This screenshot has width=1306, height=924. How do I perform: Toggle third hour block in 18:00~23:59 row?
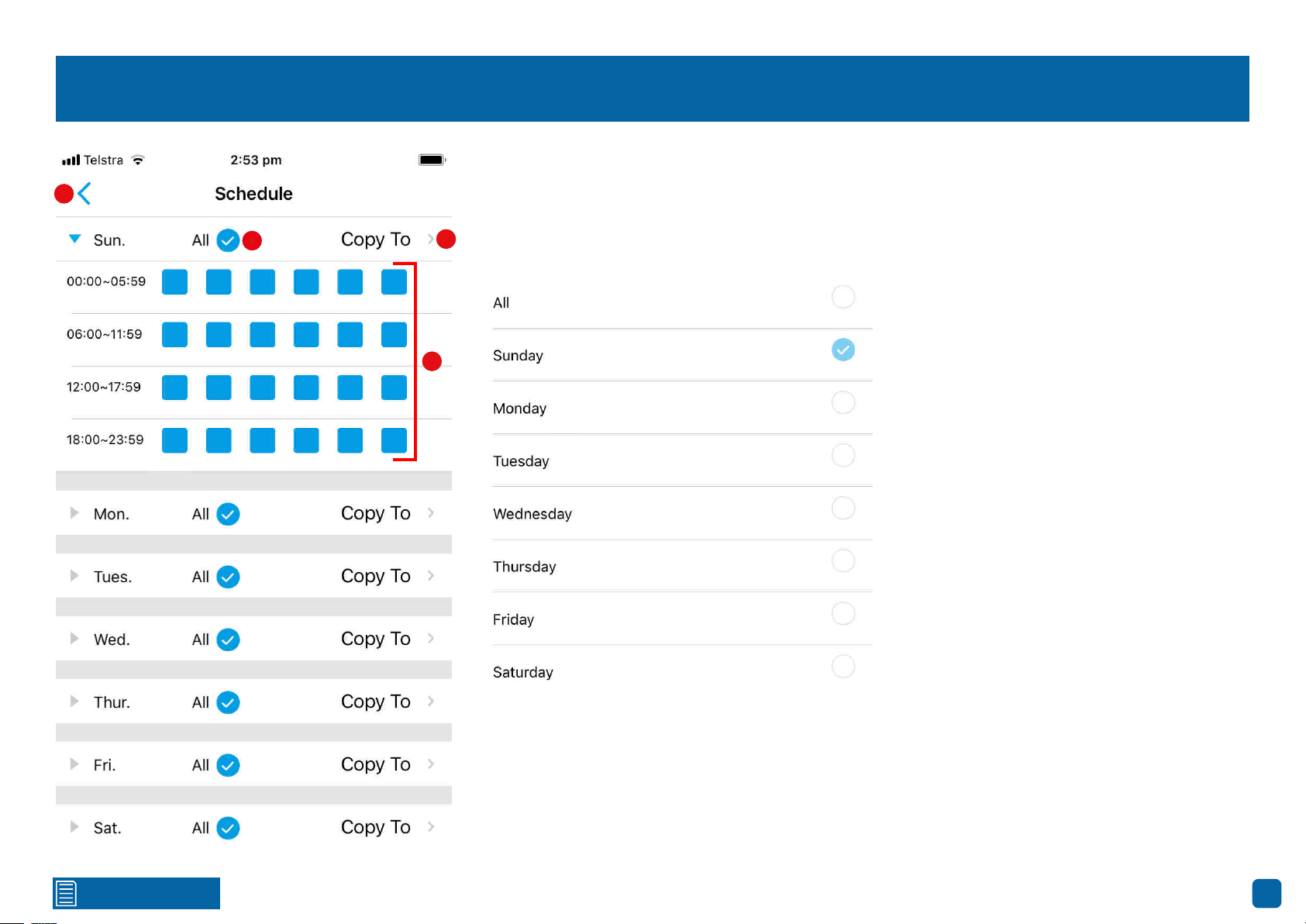[263, 440]
